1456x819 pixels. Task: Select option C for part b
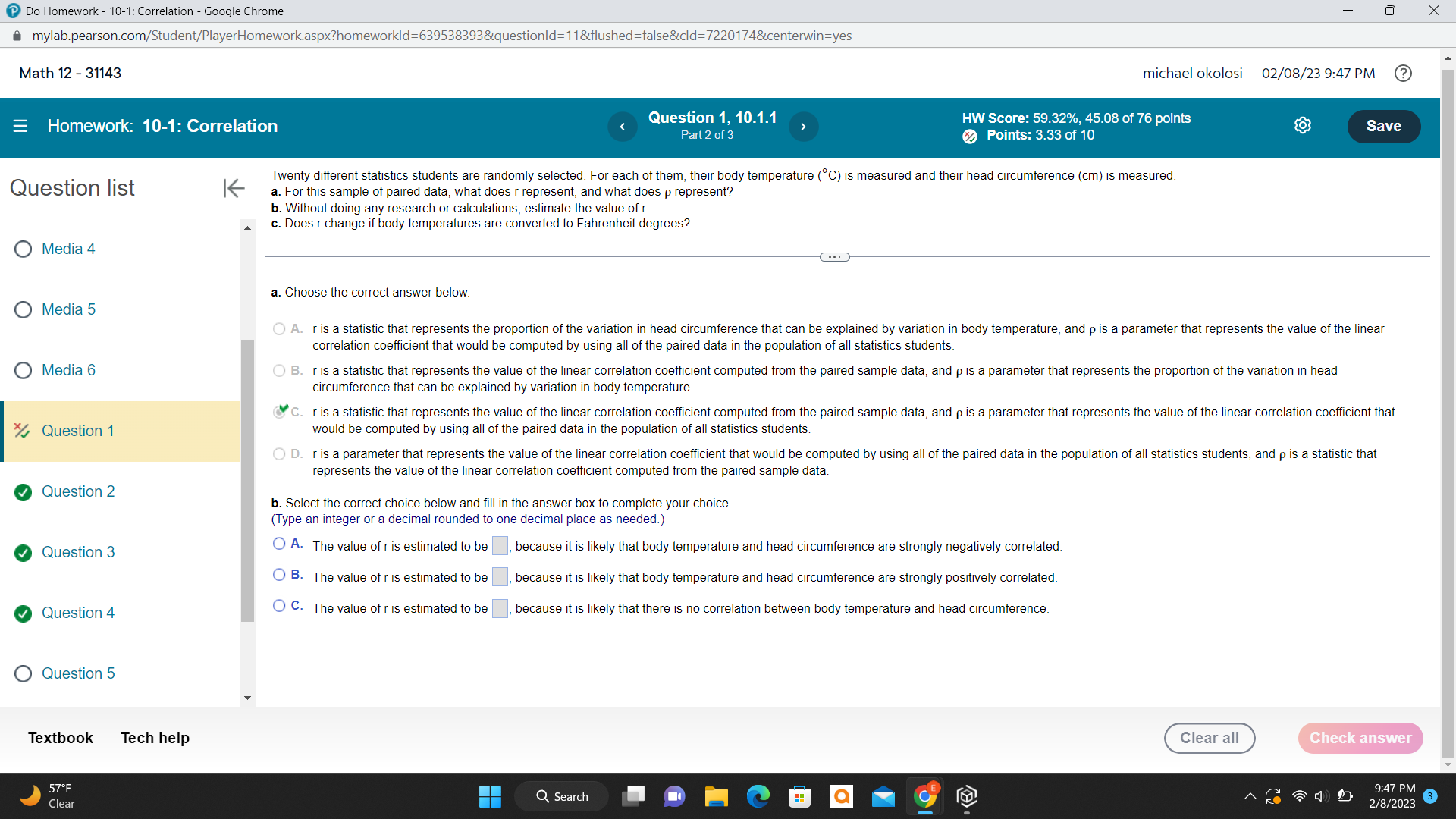pyautogui.click(x=279, y=606)
